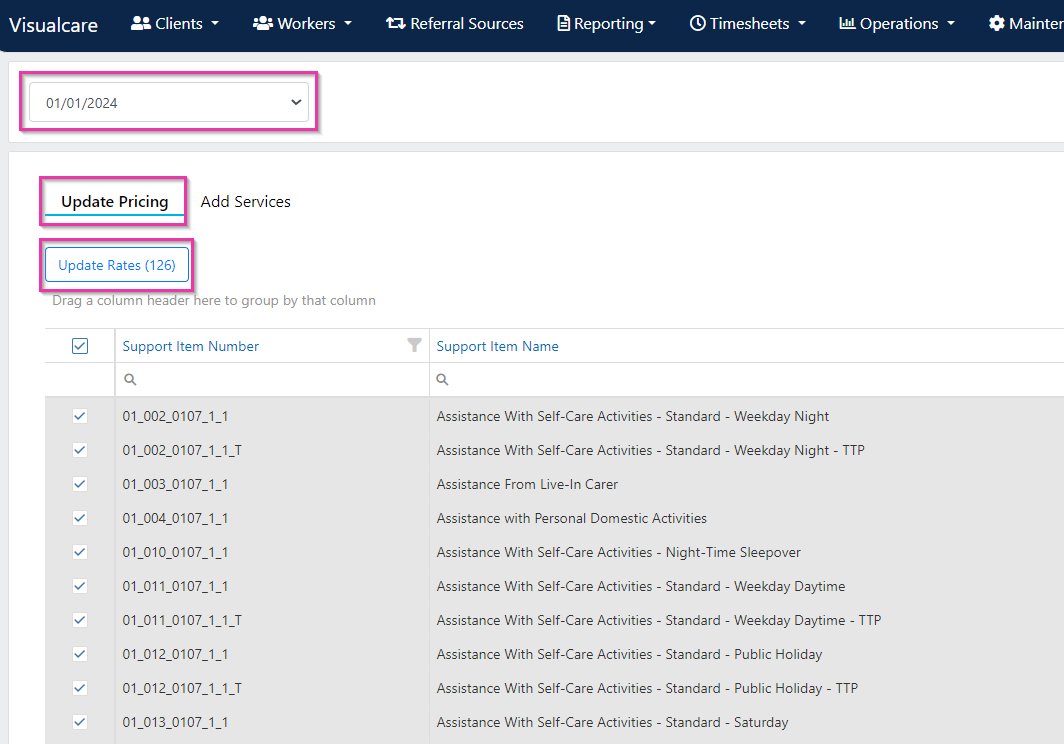Click the Workers group icon

click(x=263, y=23)
